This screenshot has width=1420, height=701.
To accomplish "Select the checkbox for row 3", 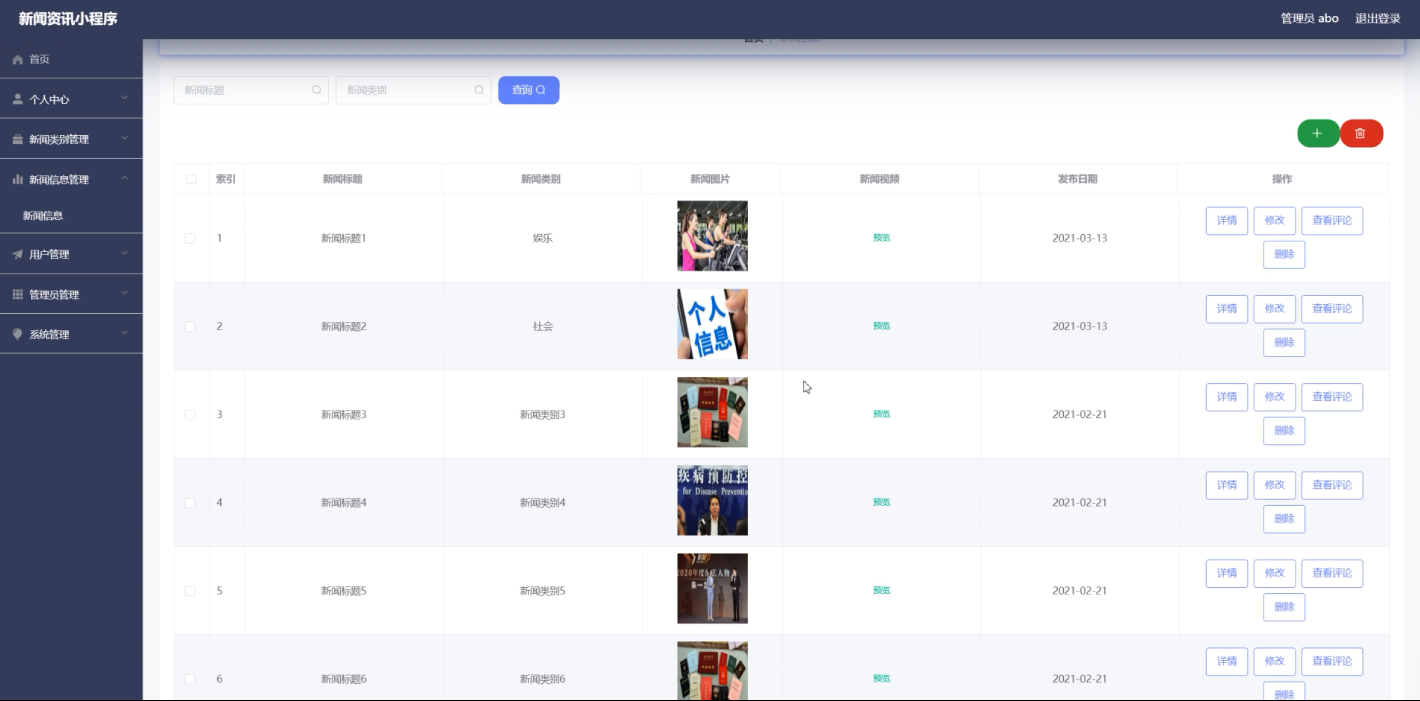I will (190, 414).
